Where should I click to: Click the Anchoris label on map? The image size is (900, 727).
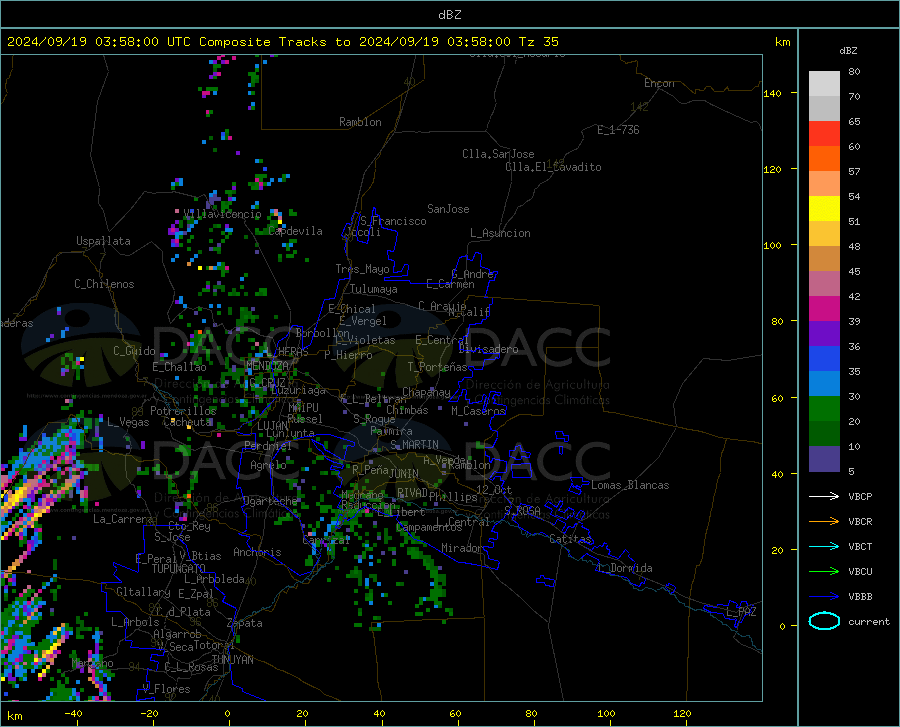click(x=257, y=552)
